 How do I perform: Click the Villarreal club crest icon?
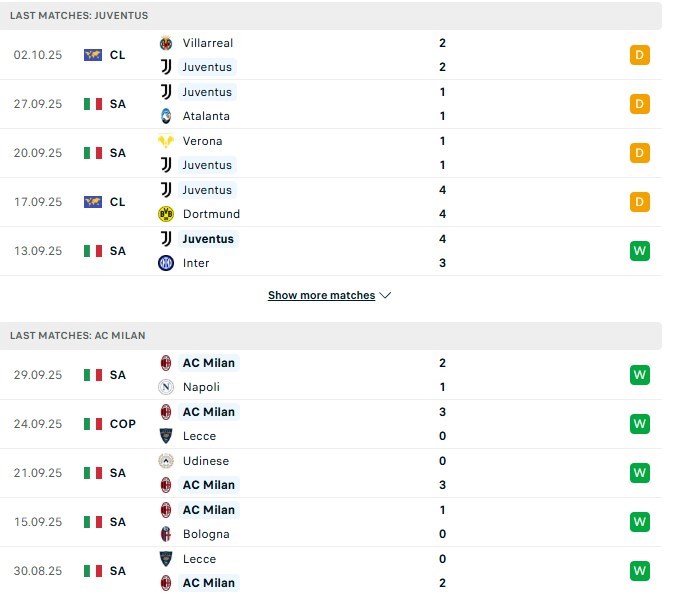tap(166, 43)
